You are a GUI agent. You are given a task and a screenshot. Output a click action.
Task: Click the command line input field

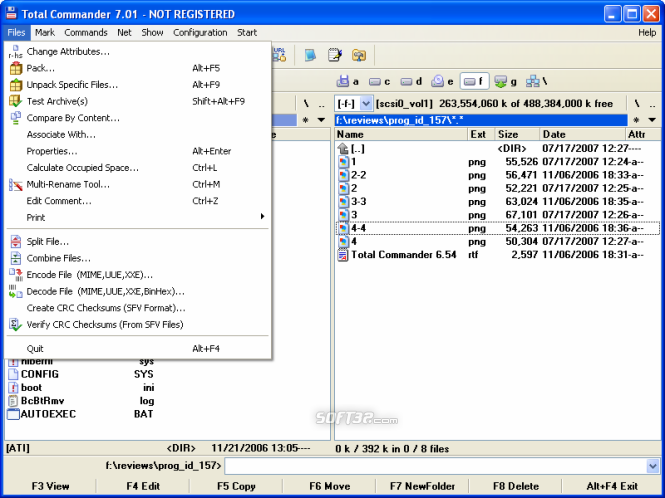[x=436, y=466]
